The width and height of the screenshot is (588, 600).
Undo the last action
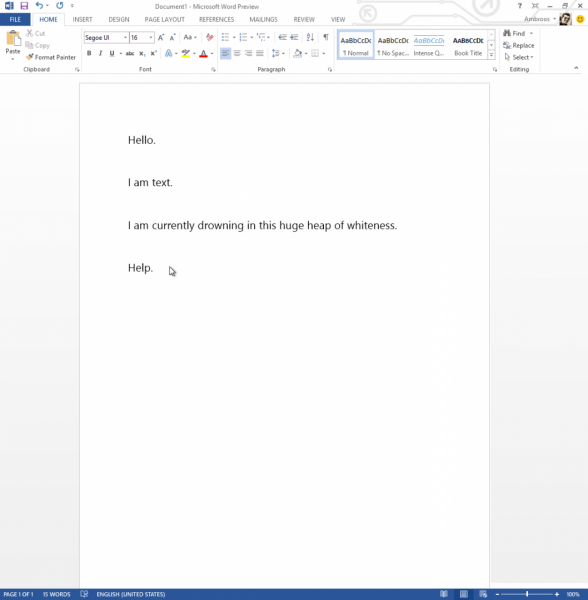click(x=39, y=6)
